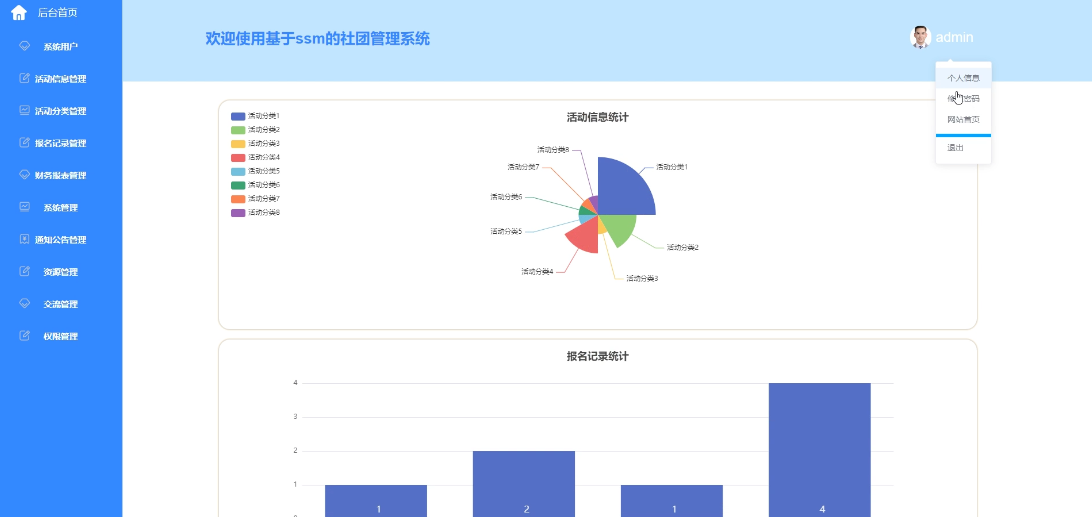Select 个人信息 from the user menu
The width and height of the screenshot is (1092, 517).
(963, 78)
